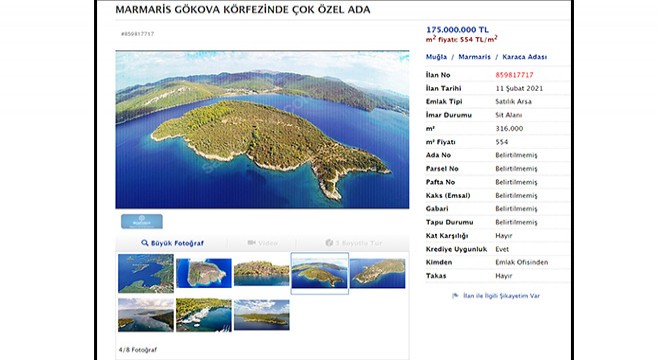Screen dimensions: 660x360
Task: Switch to the Video tab
Action: coord(262,243)
